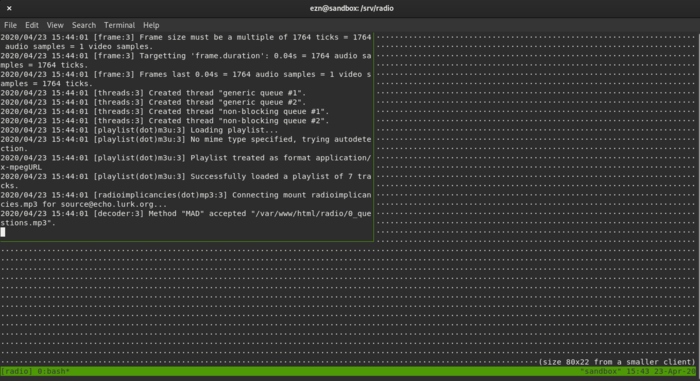
Task: Click the "x-mpegURL" text
Action: coord(21,167)
